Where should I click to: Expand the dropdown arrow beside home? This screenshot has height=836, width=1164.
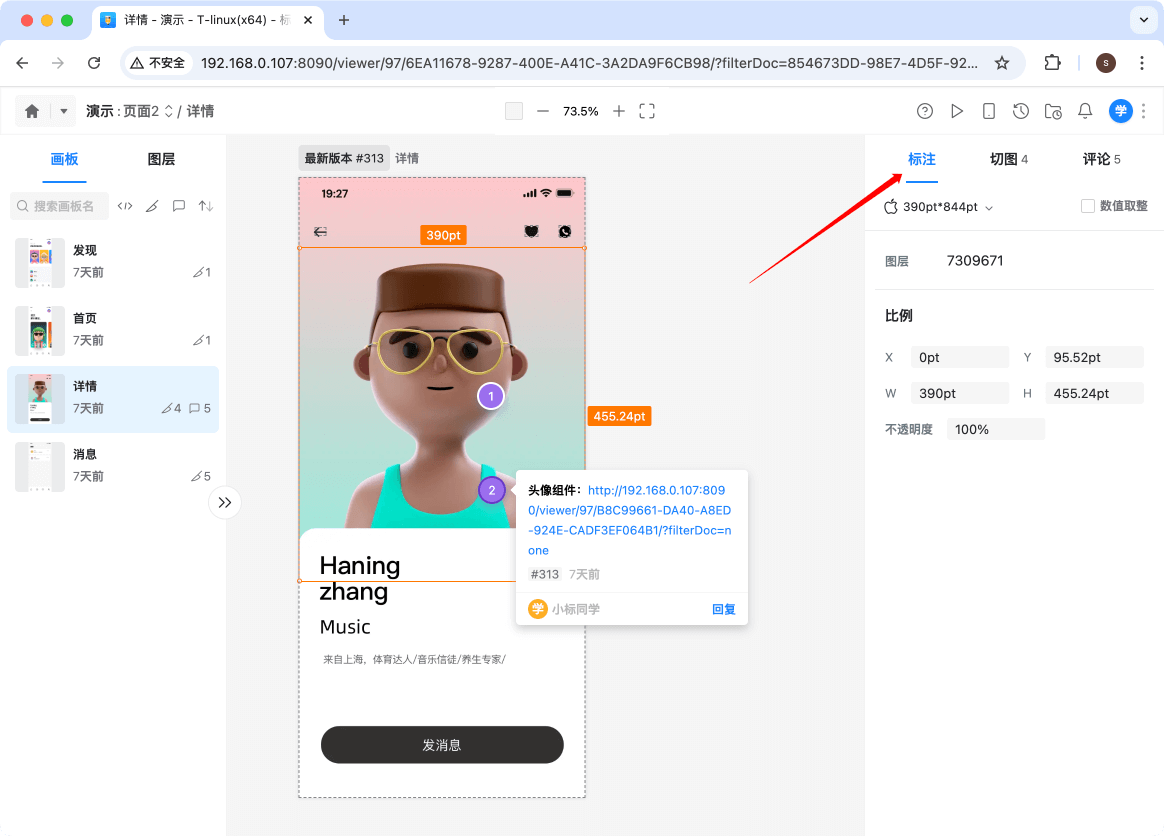pyautogui.click(x=64, y=111)
